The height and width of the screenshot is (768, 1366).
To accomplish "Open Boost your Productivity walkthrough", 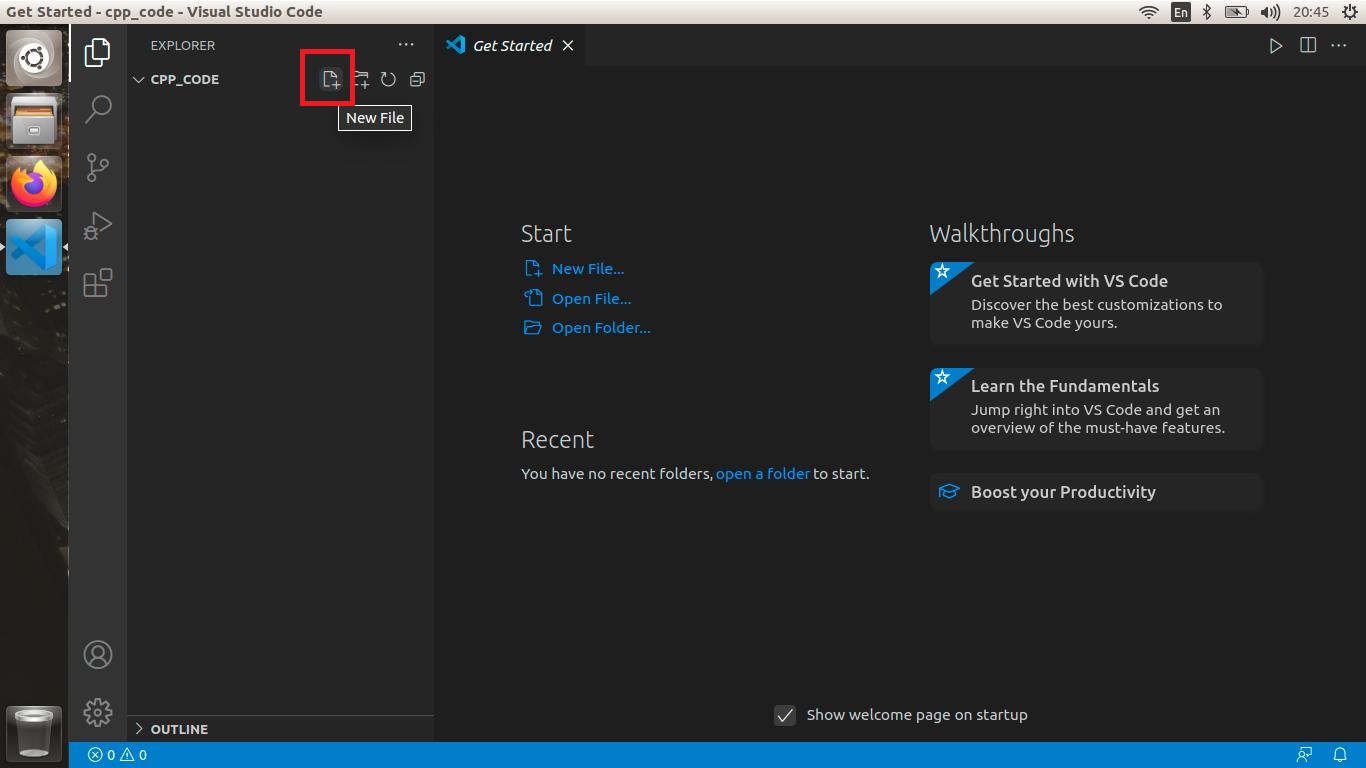I will coord(1097,492).
